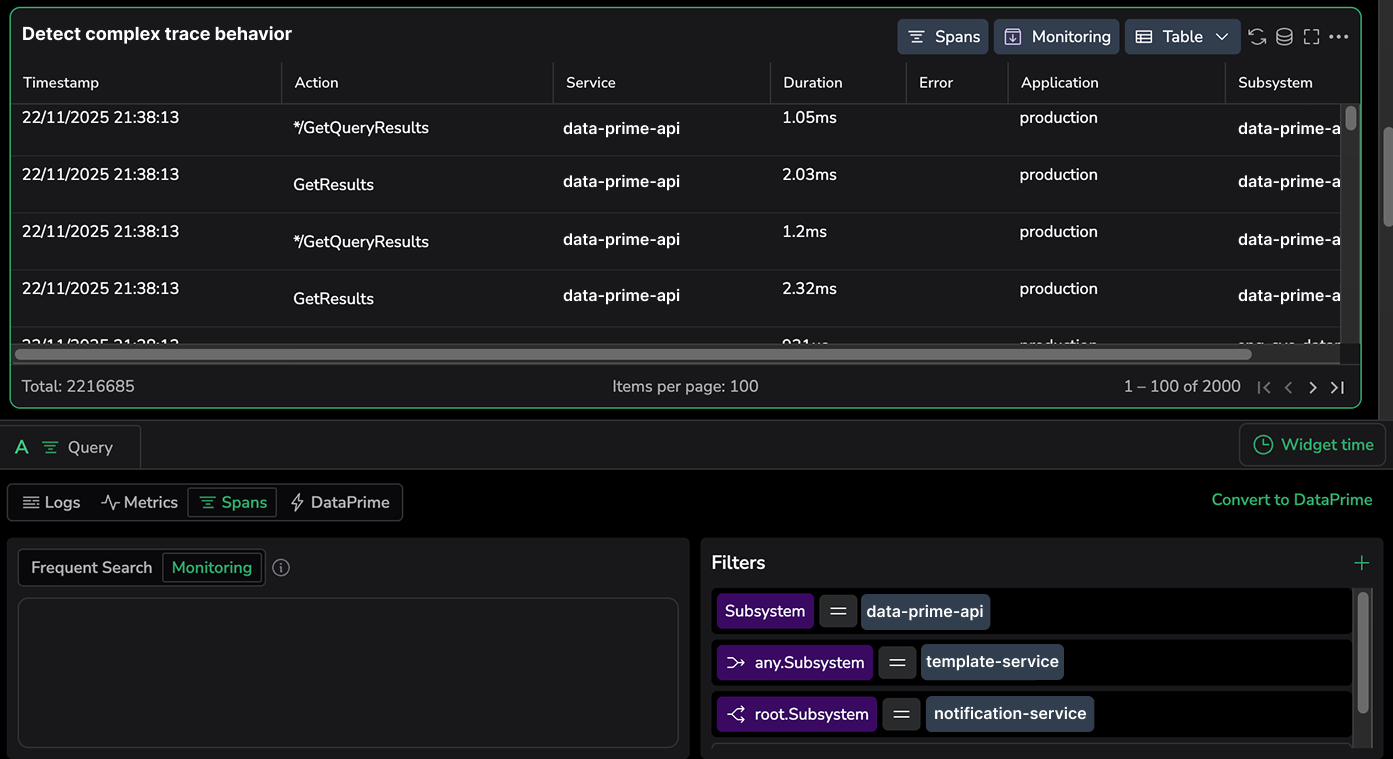This screenshot has width=1393, height=759.
Task: Click the refresh widget icon
Action: pos(1257,37)
